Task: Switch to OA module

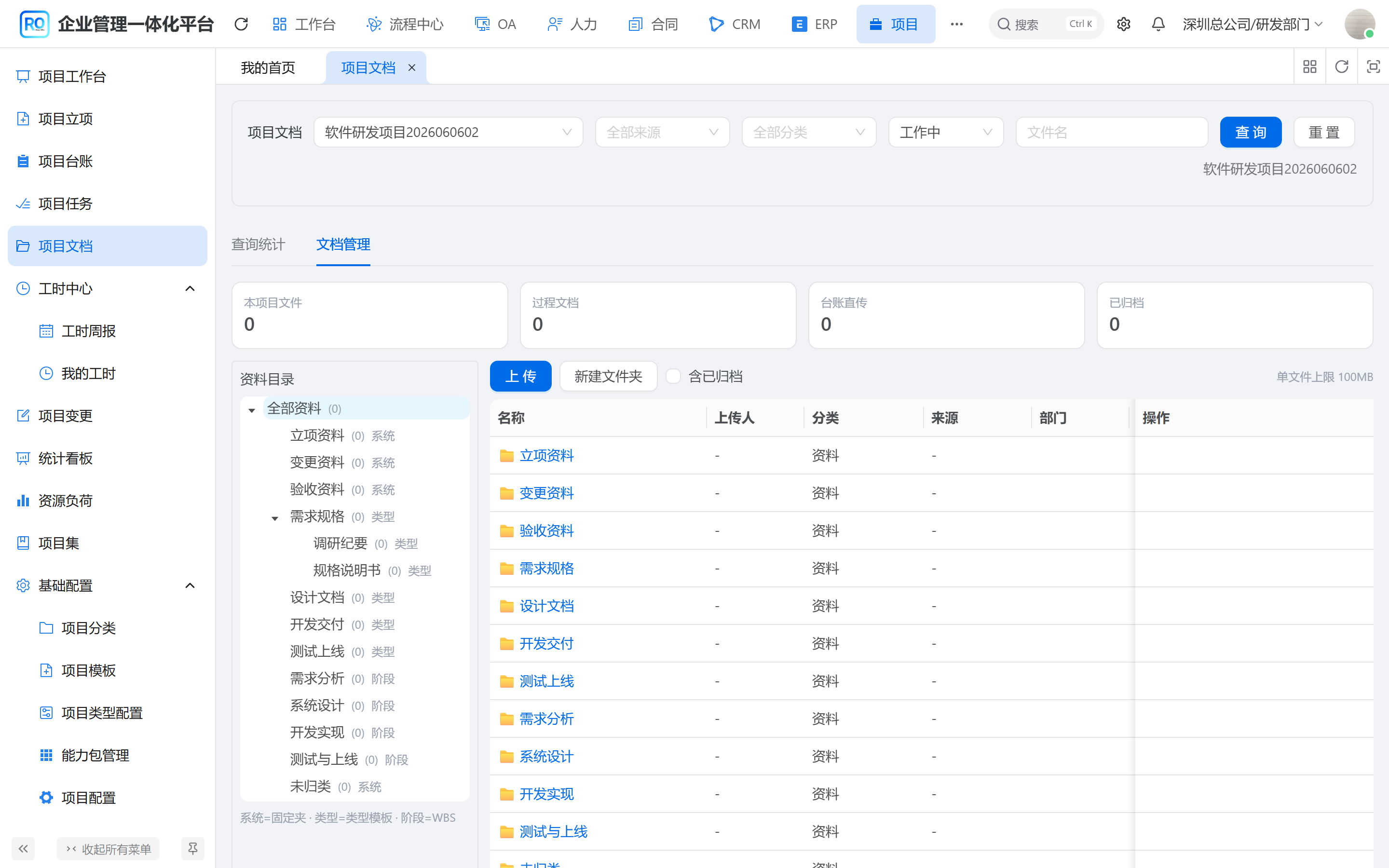Action: point(495,24)
